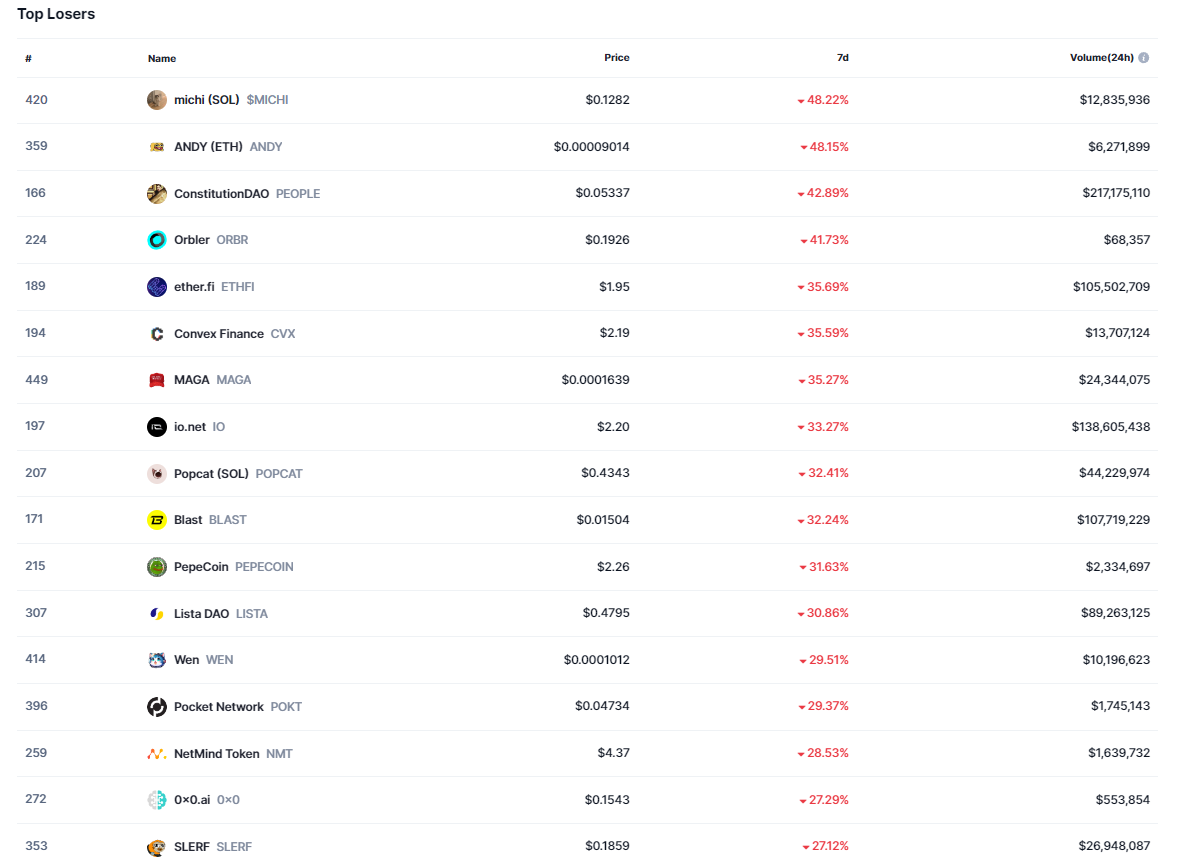
Task: Click the michi (SOL) coin logo
Action: click(157, 100)
